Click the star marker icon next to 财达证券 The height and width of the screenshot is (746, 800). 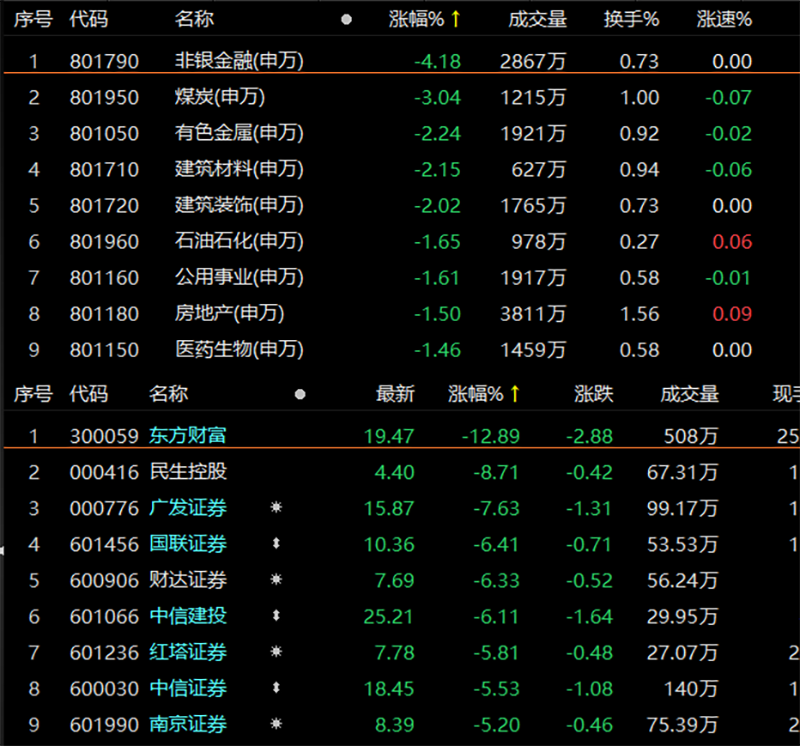tap(276, 580)
